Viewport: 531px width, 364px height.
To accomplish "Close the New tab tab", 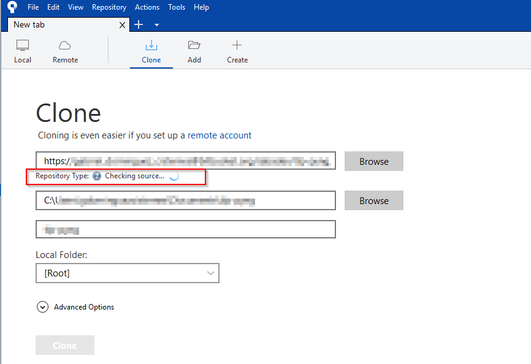I will [x=122, y=25].
